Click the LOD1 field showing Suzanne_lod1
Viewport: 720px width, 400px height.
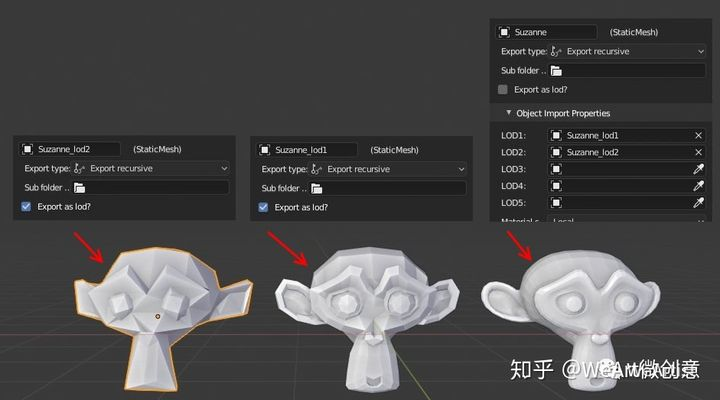pyautogui.click(x=626, y=135)
